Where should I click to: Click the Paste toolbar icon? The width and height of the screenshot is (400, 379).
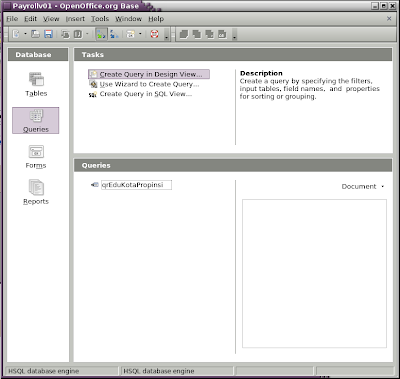coord(78,34)
